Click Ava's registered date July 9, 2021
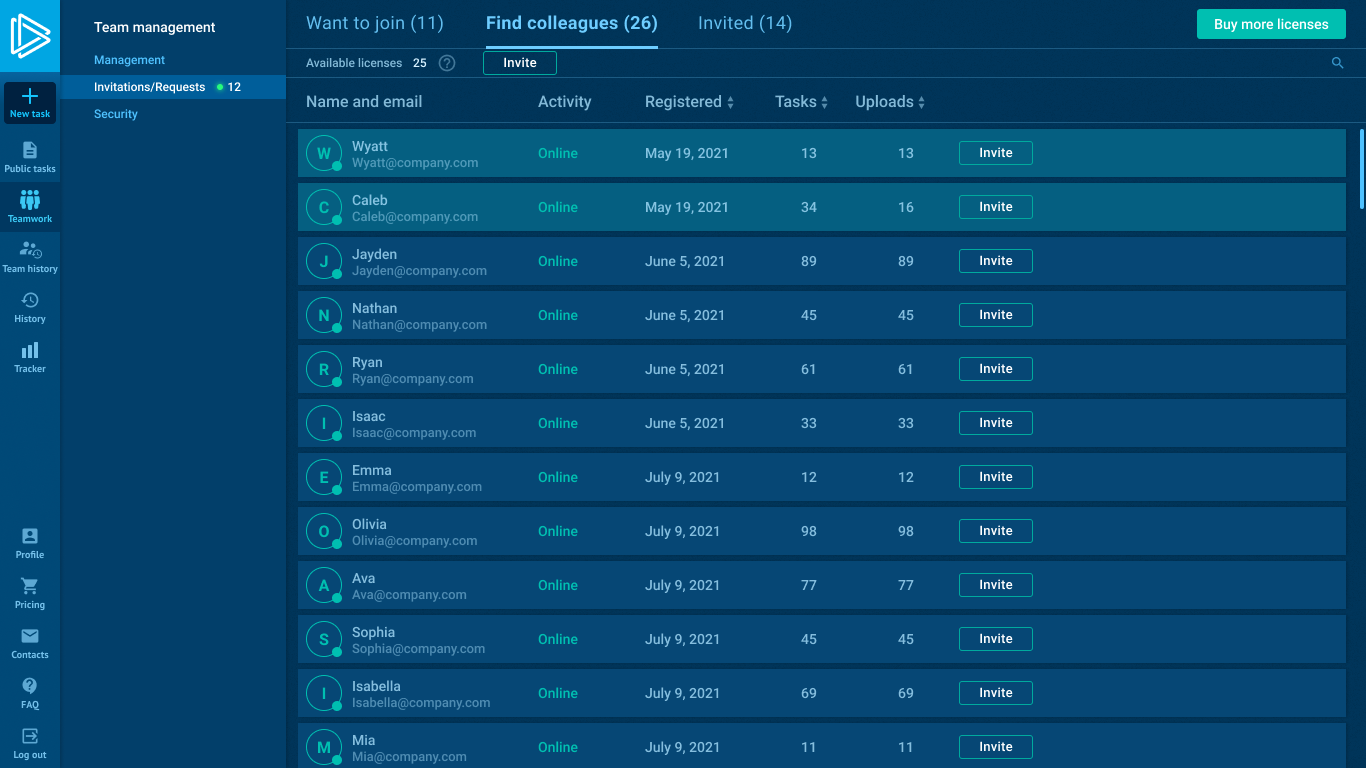This screenshot has height=768, width=1366. pos(683,585)
